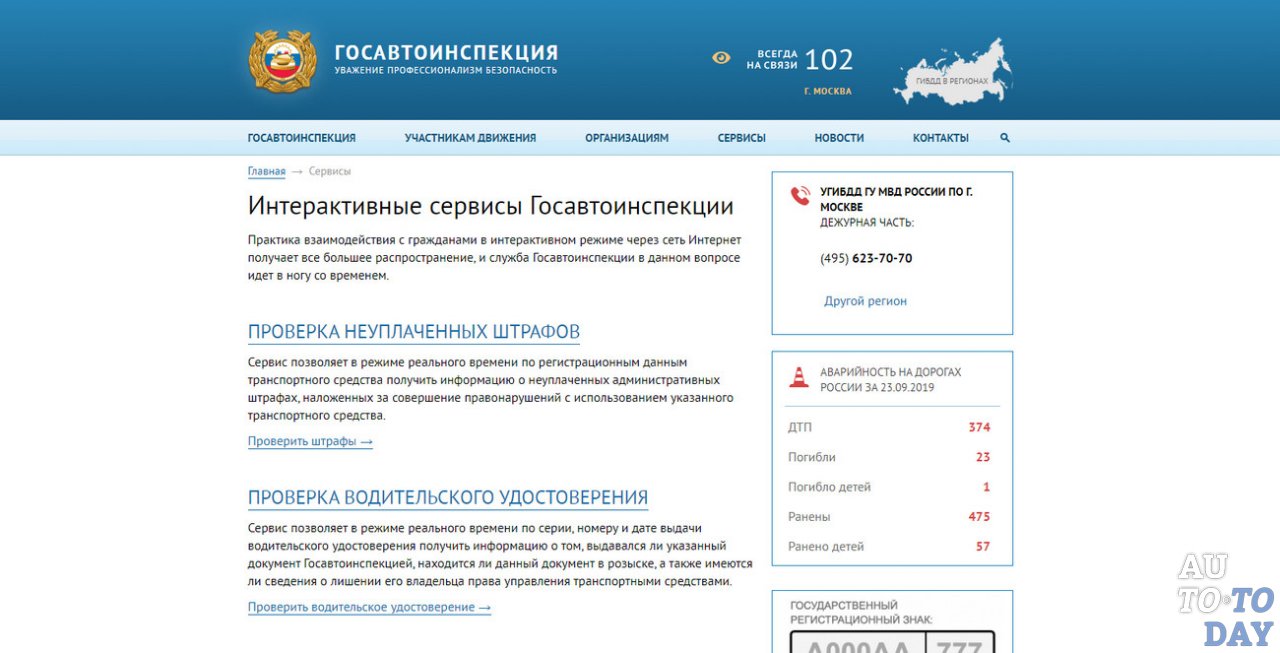Click Дежурная часть label
The height and width of the screenshot is (653, 1280).
click(x=867, y=223)
